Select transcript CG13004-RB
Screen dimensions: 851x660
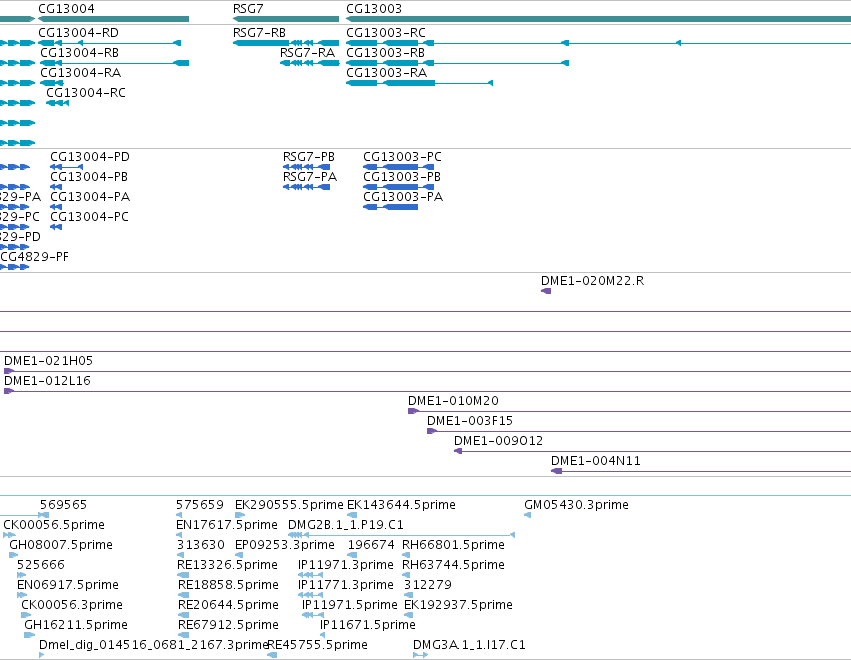pos(79,53)
